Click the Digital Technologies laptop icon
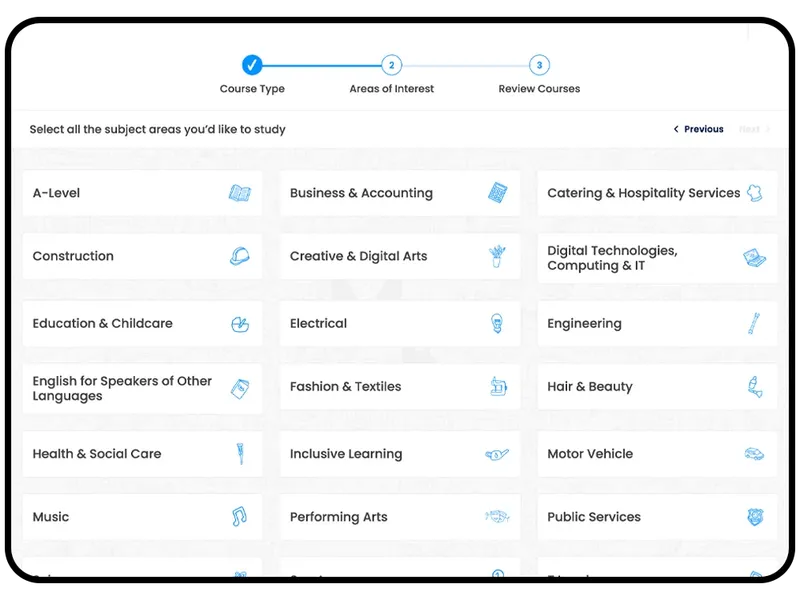The image size is (800, 600). click(755, 258)
